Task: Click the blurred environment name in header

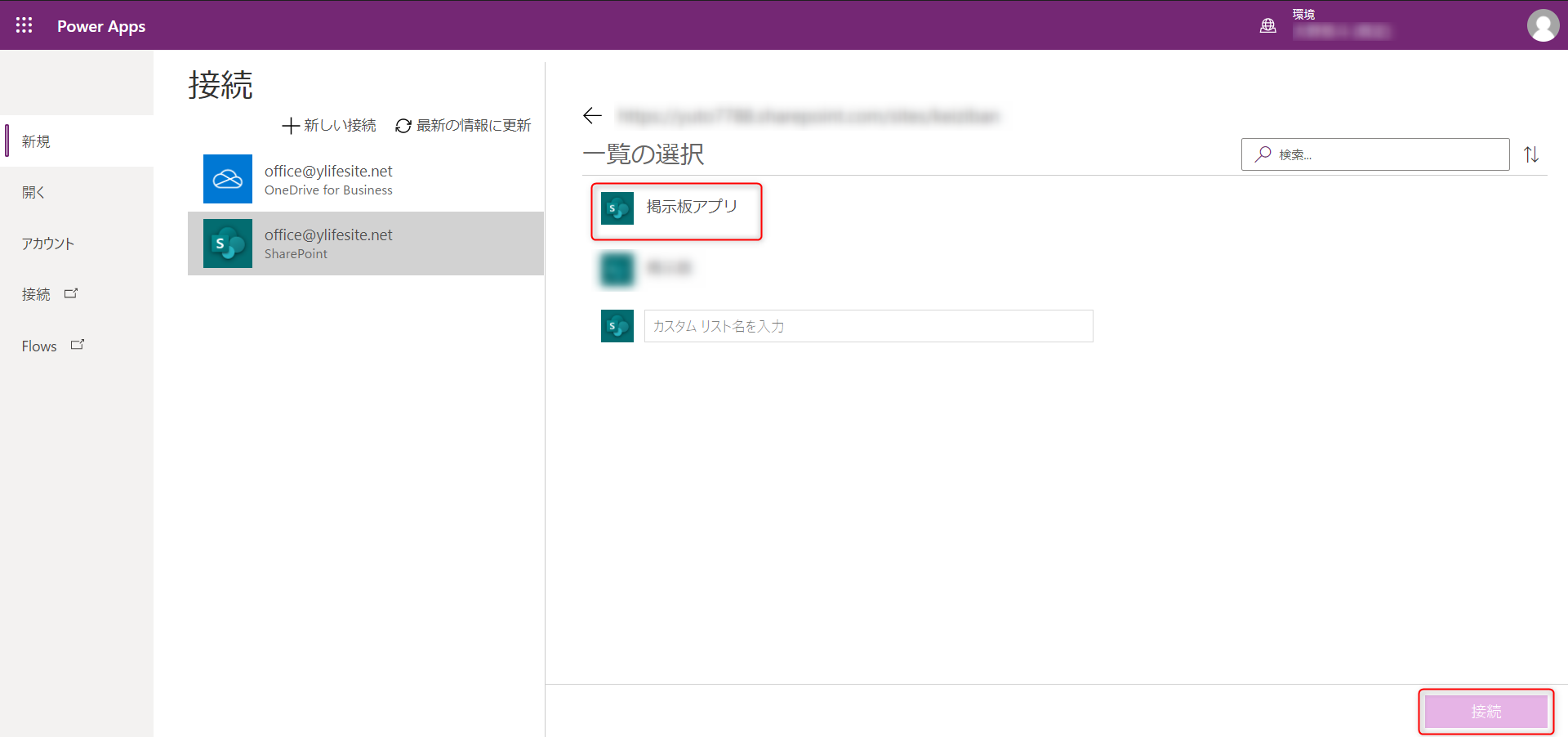Action: point(1342,31)
